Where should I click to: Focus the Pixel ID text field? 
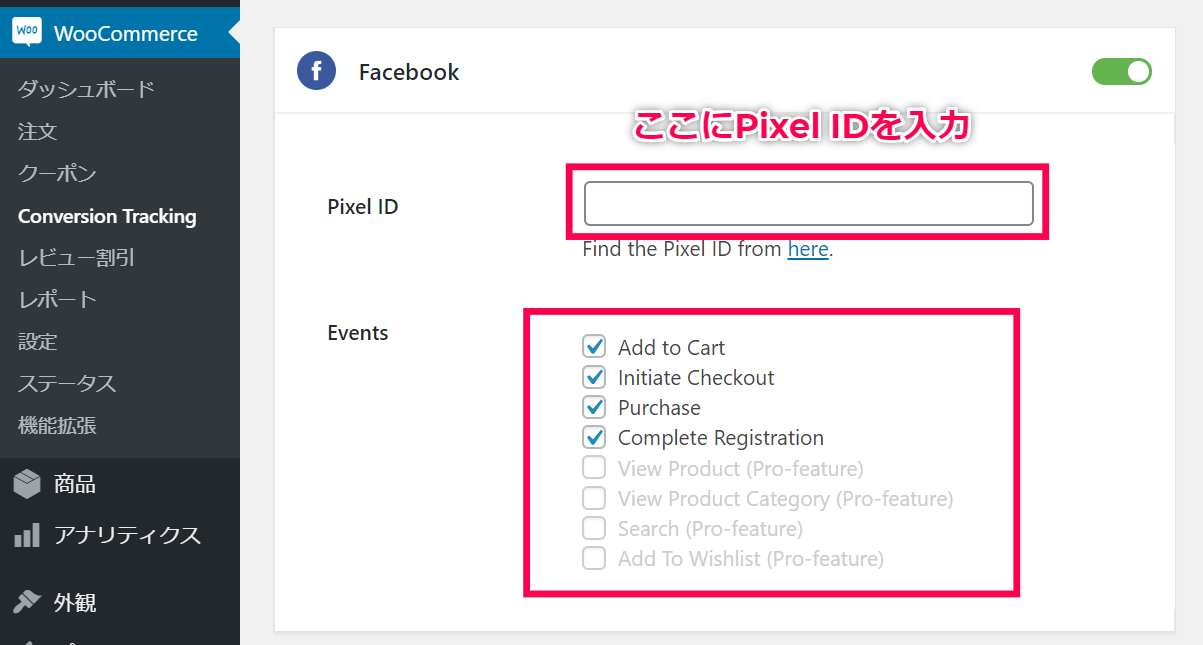[808, 203]
